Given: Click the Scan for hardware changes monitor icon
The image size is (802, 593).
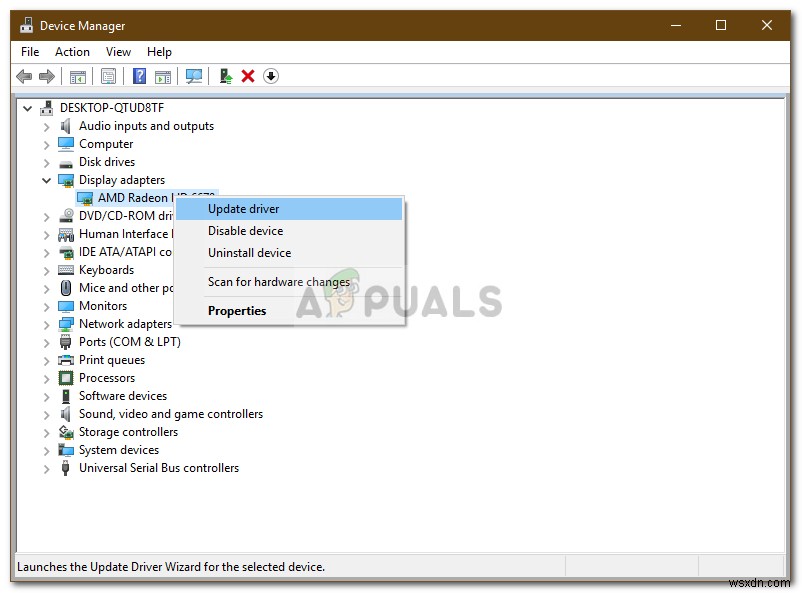Looking at the screenshot, I should (194, 76).
